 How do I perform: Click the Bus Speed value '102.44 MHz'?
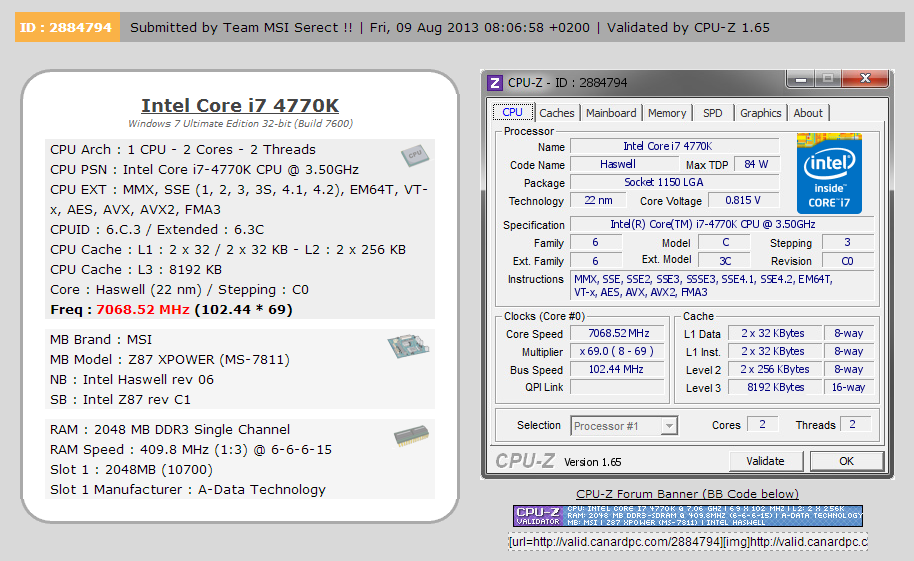[618, 370]
